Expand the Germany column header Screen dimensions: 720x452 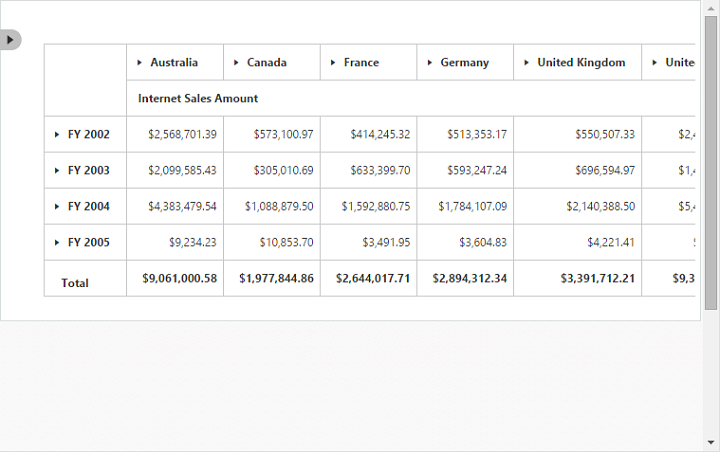click(430, 62)
